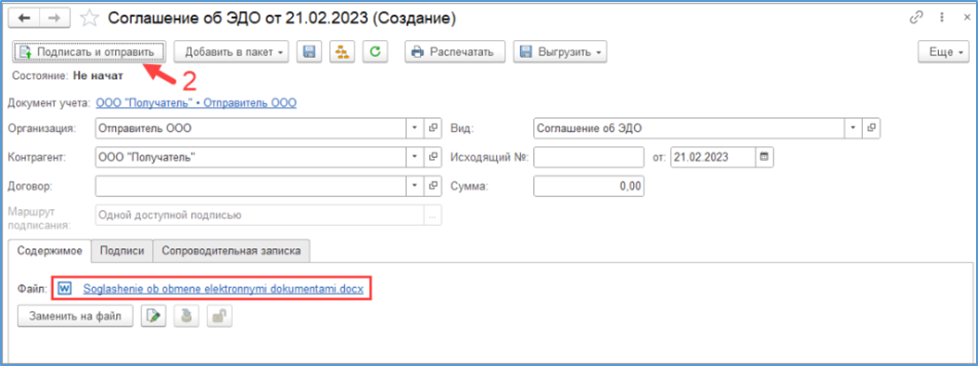Viewport: 978px width, 366px height.
Task: Switch to the Содержимое tab
Action: (x=50, y=251)
